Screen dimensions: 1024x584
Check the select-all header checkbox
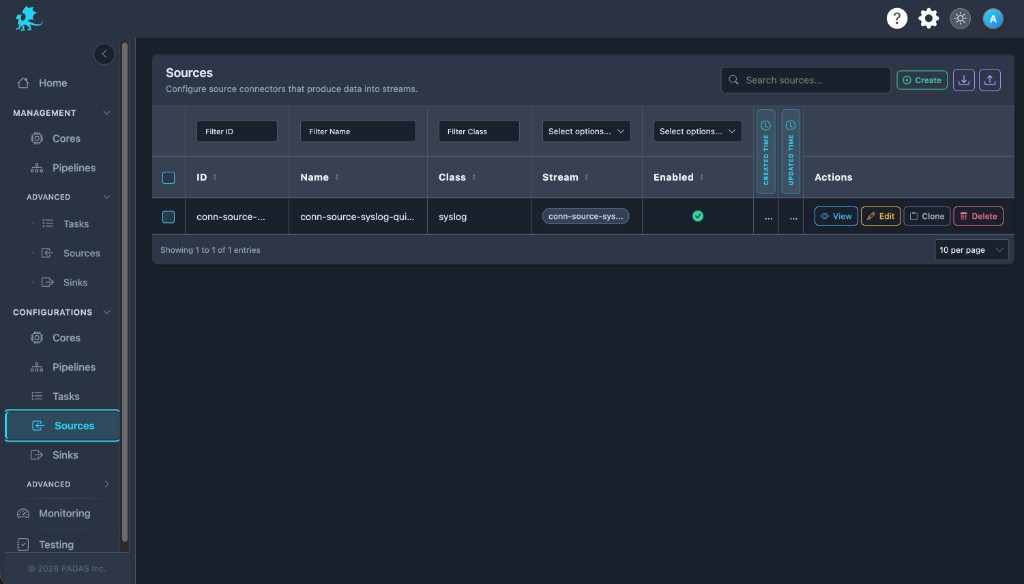(168, 178)
